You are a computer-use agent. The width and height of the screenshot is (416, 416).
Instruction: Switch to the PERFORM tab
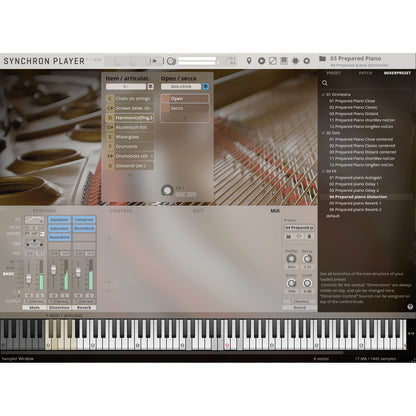click(x=44, y=211)
